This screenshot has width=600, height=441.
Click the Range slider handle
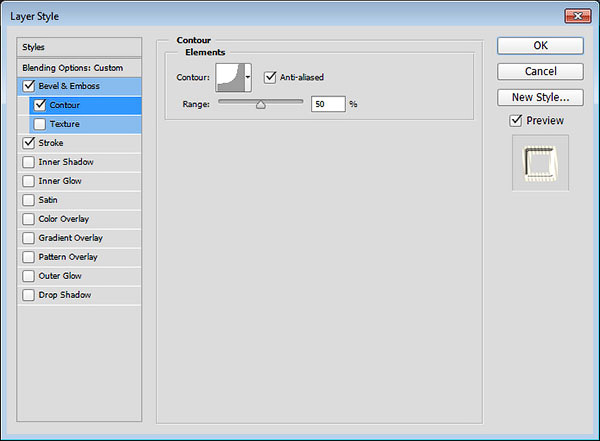pyautogui.click(x=261, y=105)
